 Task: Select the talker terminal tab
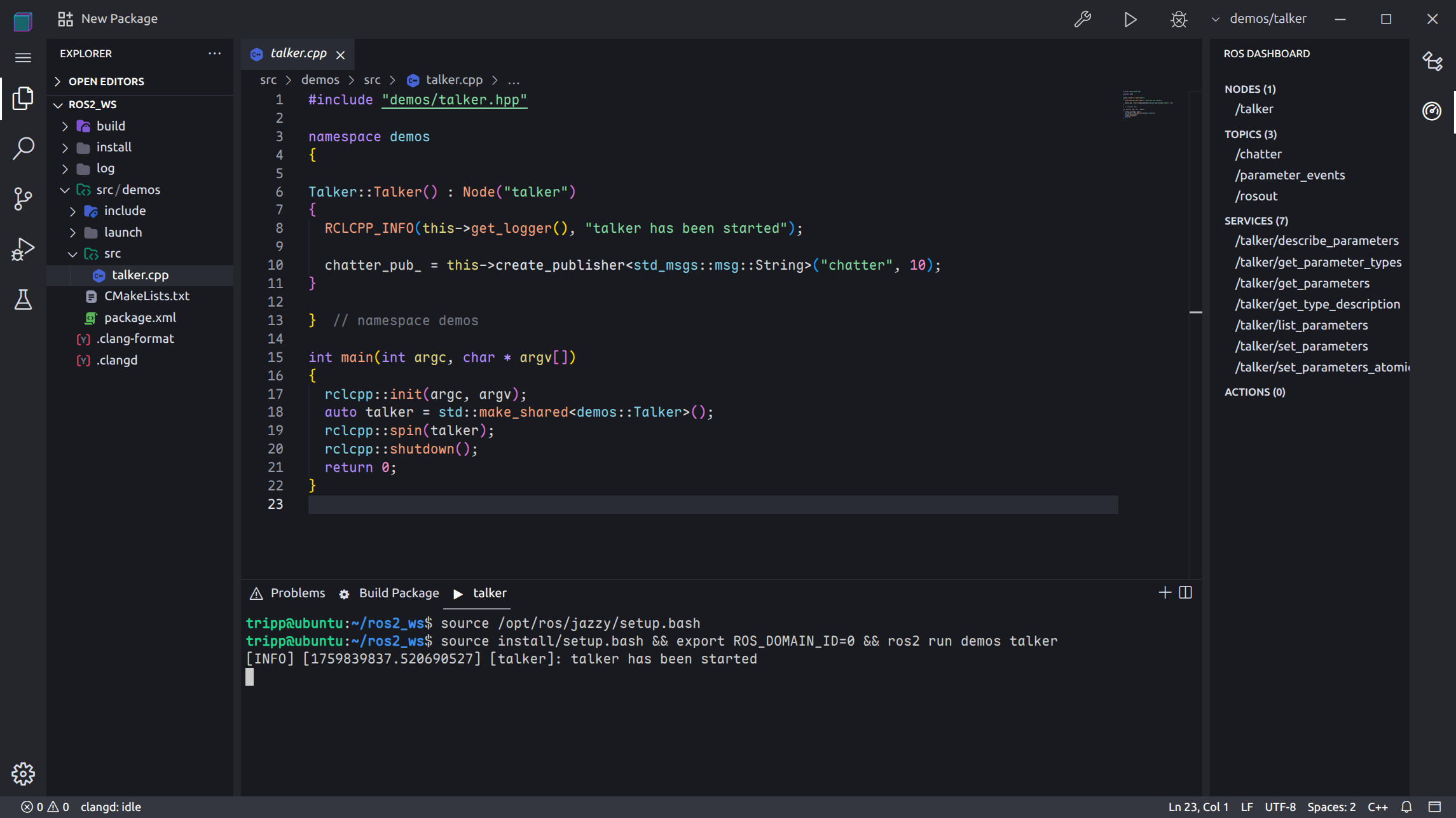pos(491,592)
